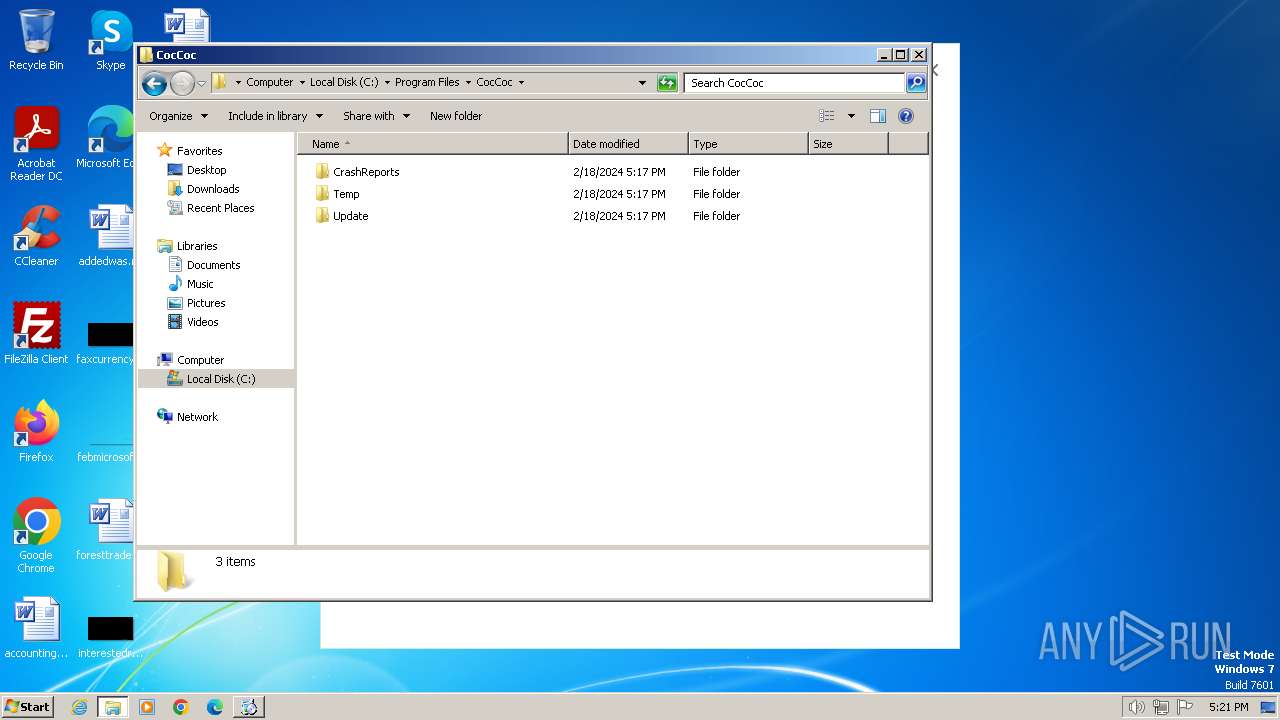Click the volume icon in system tray
Viewport: 1280px width, 720px height.
(x=1136, y=707)
